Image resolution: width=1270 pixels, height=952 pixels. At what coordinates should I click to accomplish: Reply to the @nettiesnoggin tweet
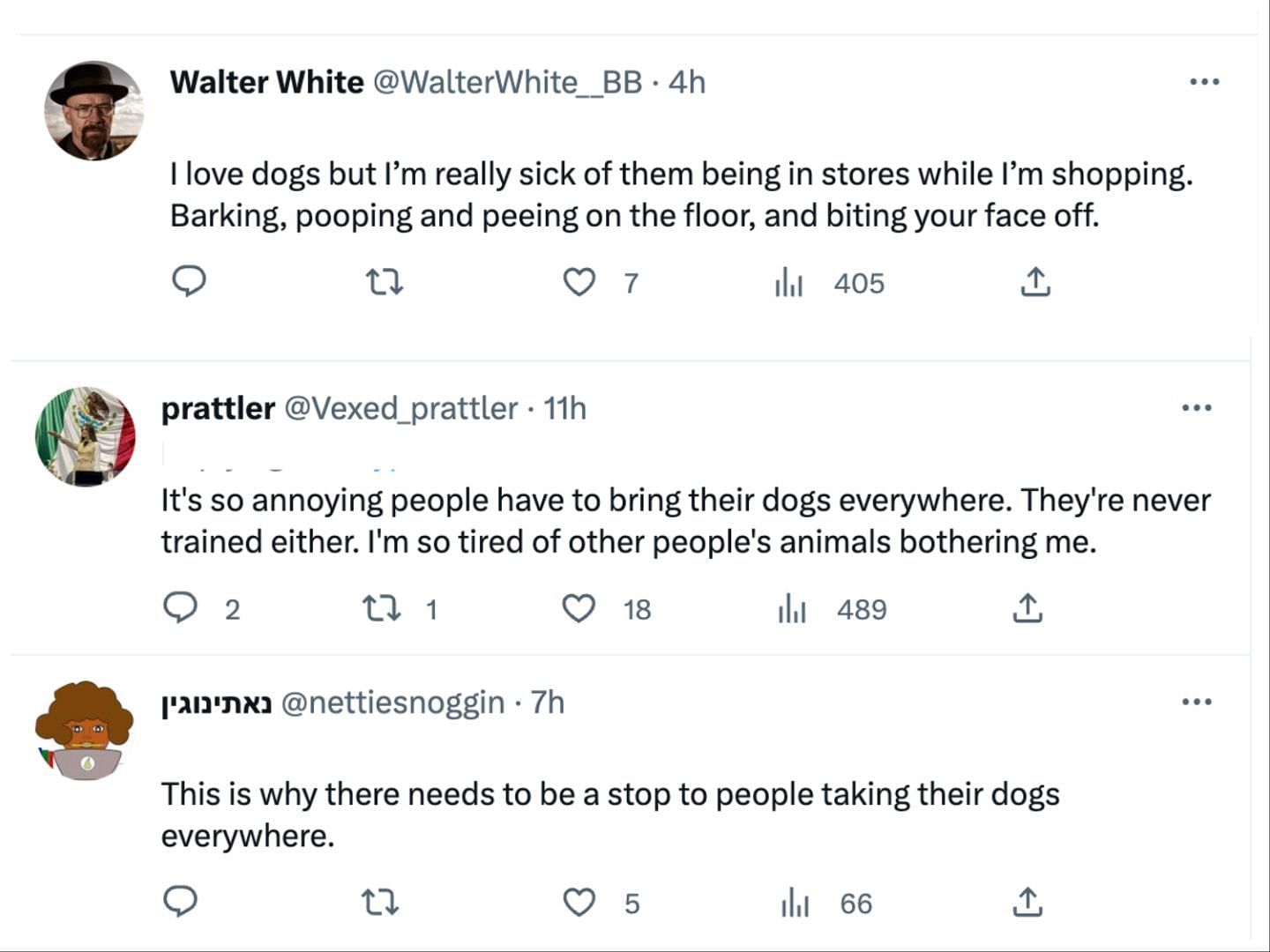pos(181,902)
